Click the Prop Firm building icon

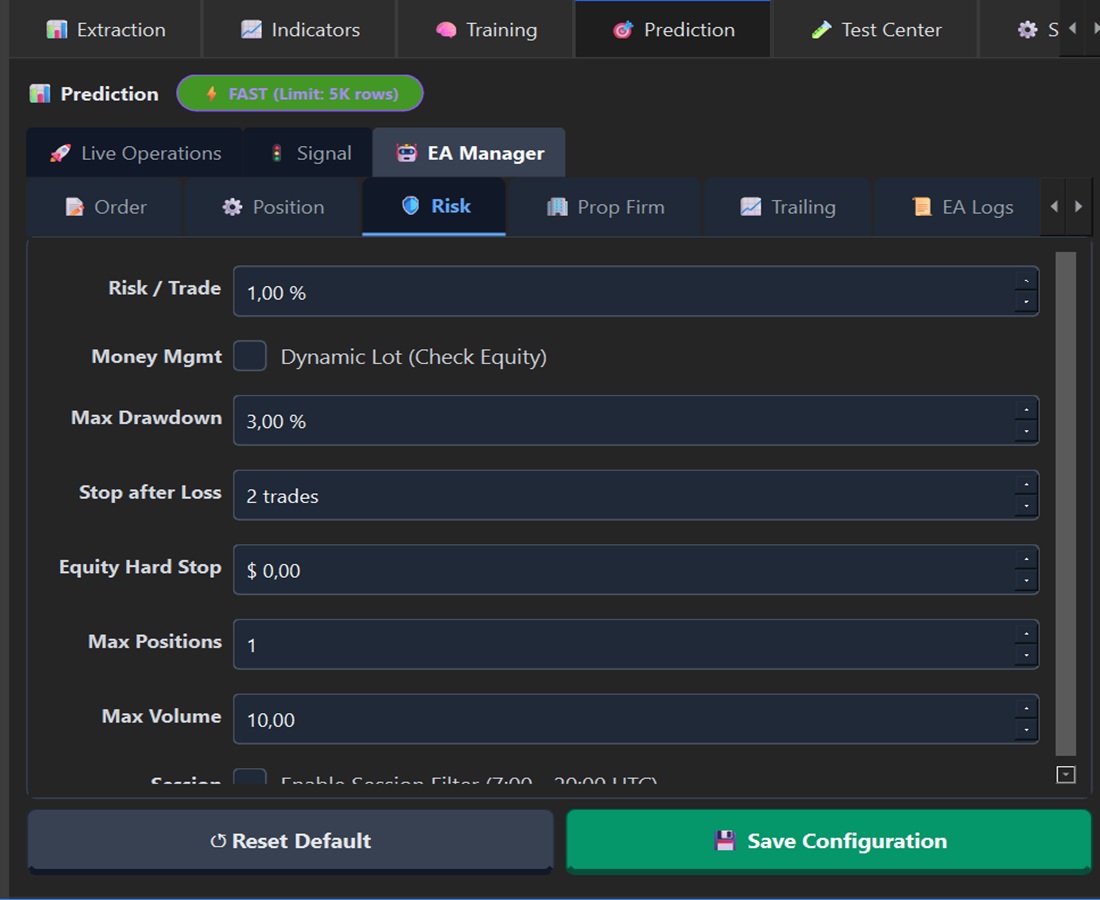point(557,207)
